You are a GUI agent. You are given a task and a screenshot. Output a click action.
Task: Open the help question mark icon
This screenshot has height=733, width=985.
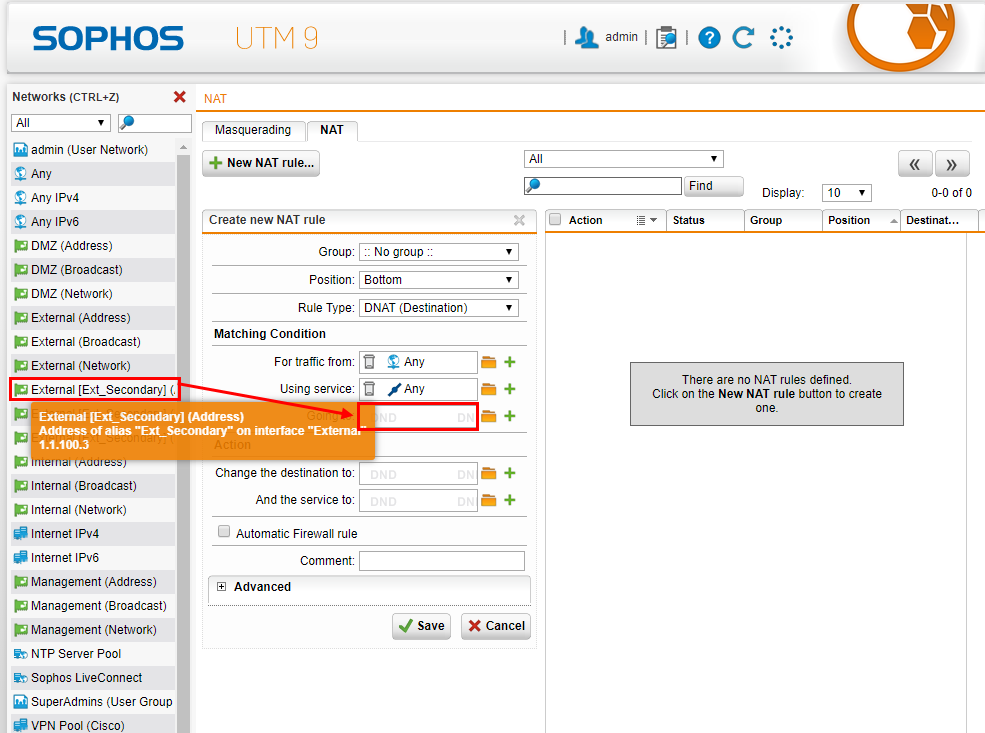[x=709, y=38]
